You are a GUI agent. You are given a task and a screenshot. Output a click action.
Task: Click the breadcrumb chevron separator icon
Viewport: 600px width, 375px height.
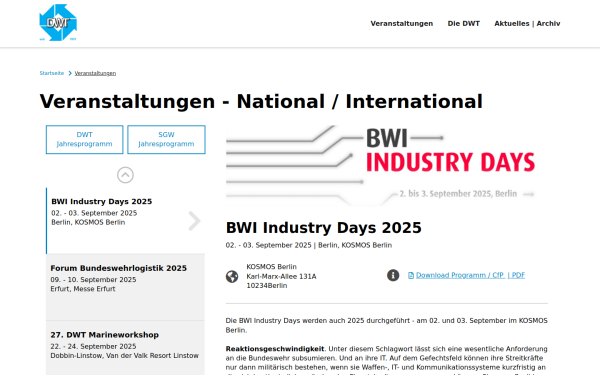tap(70, 73)
